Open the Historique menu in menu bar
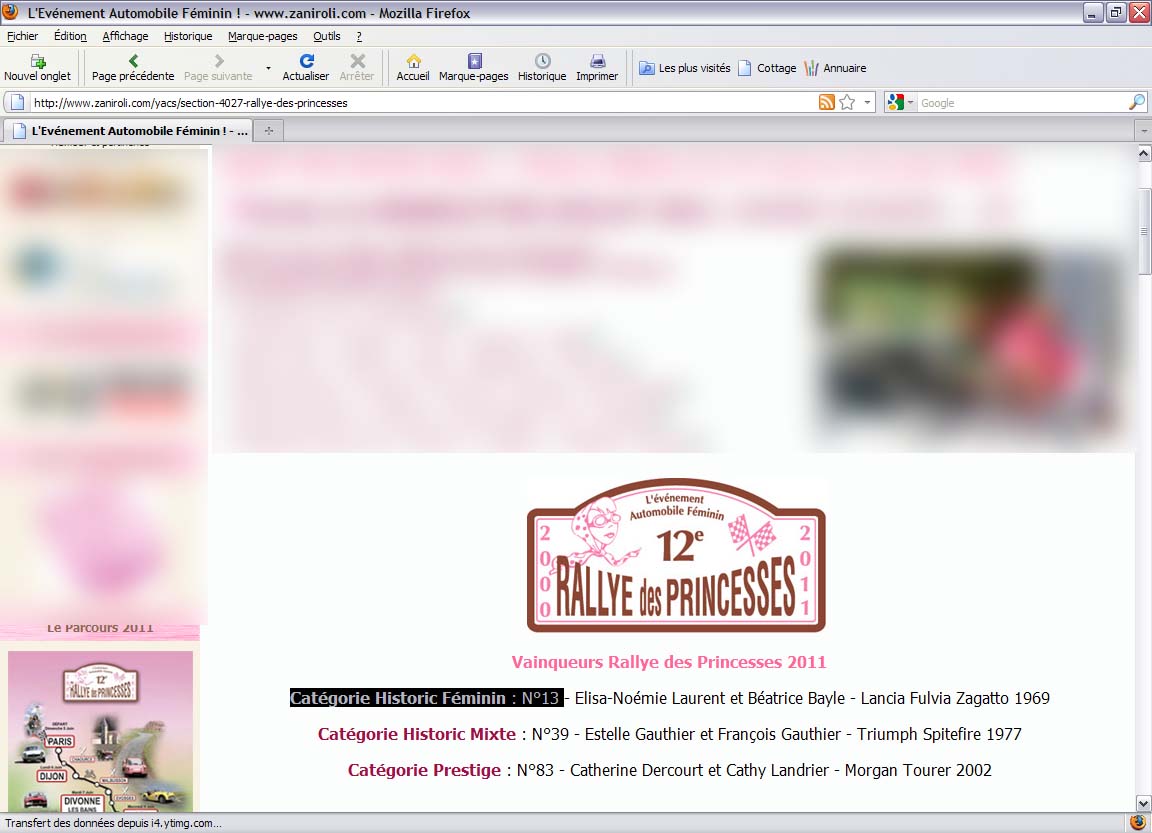The height and width of the screenshot is (833, 1152). point(188,36)
